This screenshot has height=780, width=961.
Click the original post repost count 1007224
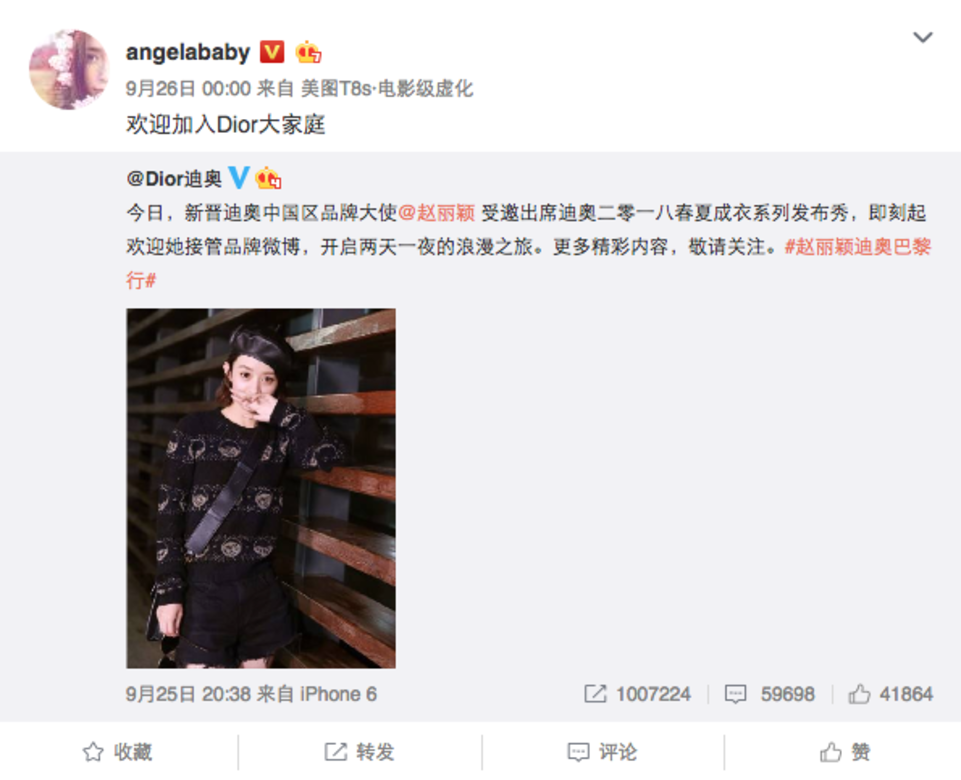click(637, 694)
